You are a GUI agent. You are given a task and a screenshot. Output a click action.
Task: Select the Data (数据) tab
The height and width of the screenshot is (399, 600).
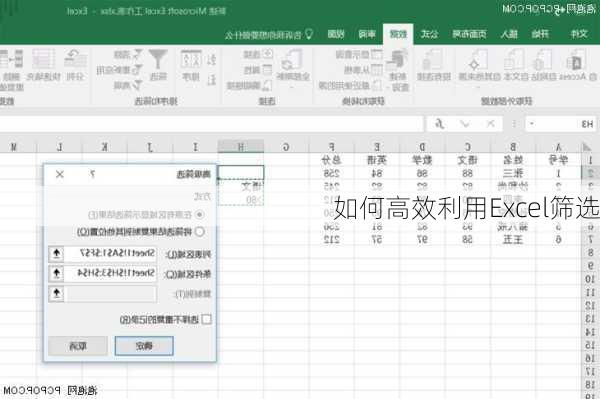[x=398, y=34]
